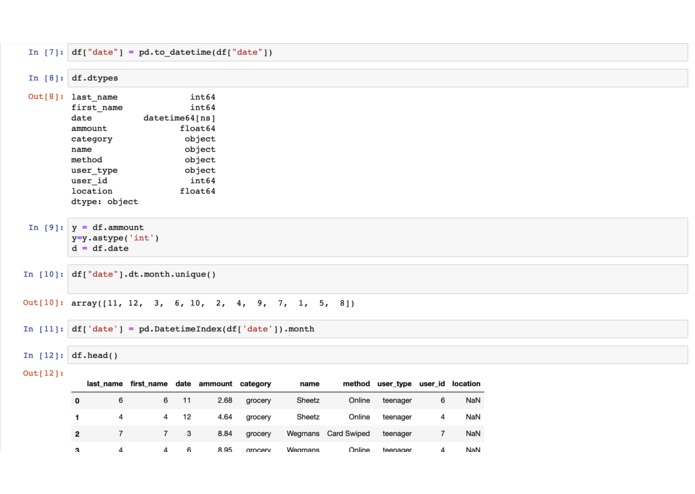Image resolution: width=695 pixels, height=494 pixels.
Task: Click the In [7] prompt label
Action: click(46, 52)
